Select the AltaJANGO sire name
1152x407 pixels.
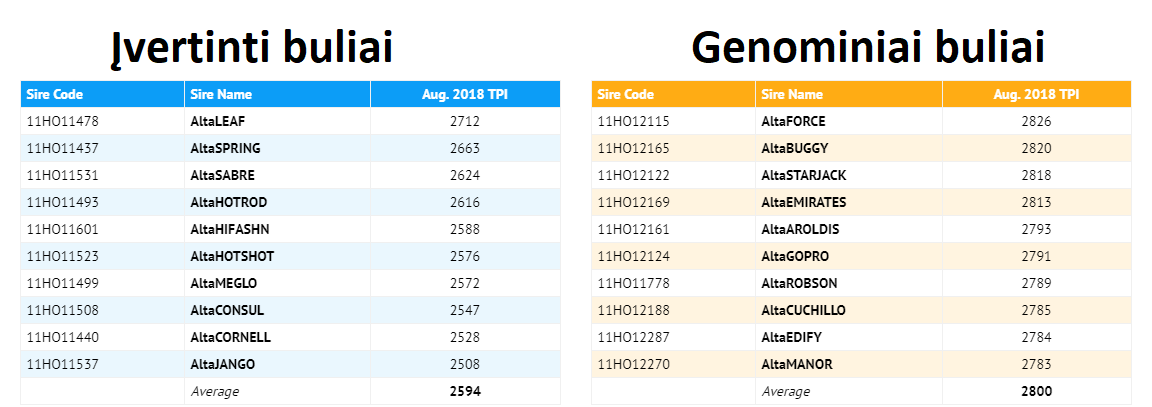pos(224,364)
